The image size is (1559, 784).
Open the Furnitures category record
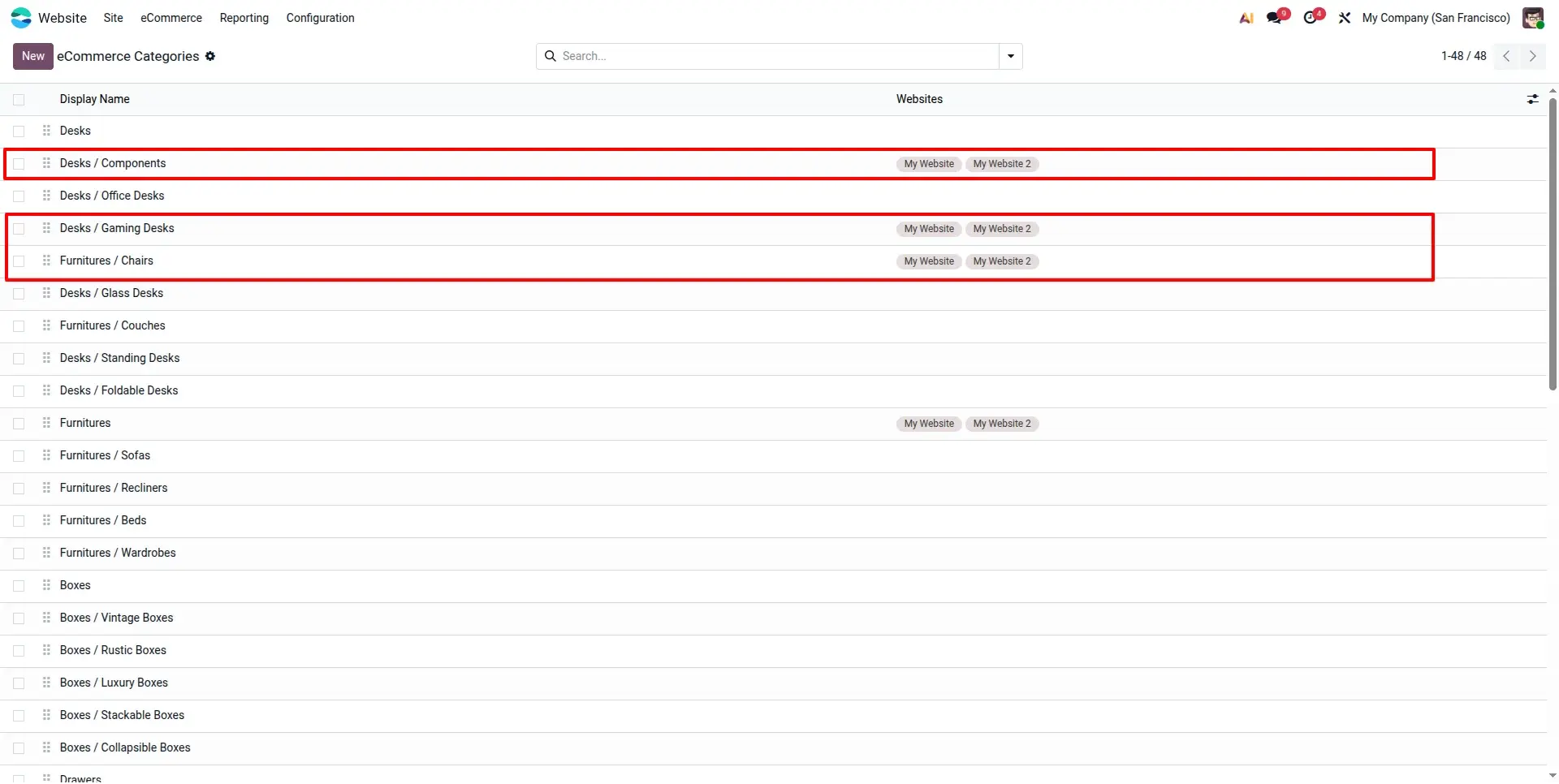click(x=85, y=423)
